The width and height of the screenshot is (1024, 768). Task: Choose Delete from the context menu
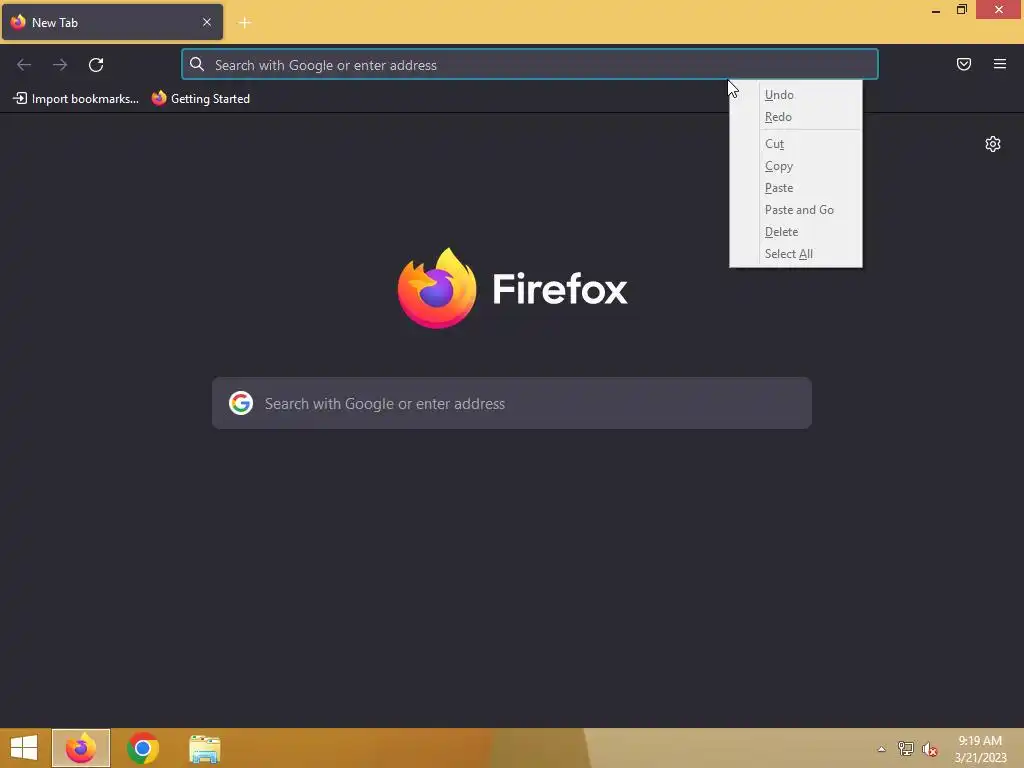[x=795, y=232]
